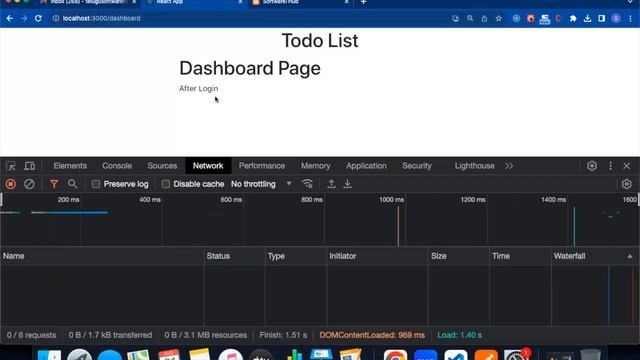Click the site info icon beside localhost

click(56, 18)
